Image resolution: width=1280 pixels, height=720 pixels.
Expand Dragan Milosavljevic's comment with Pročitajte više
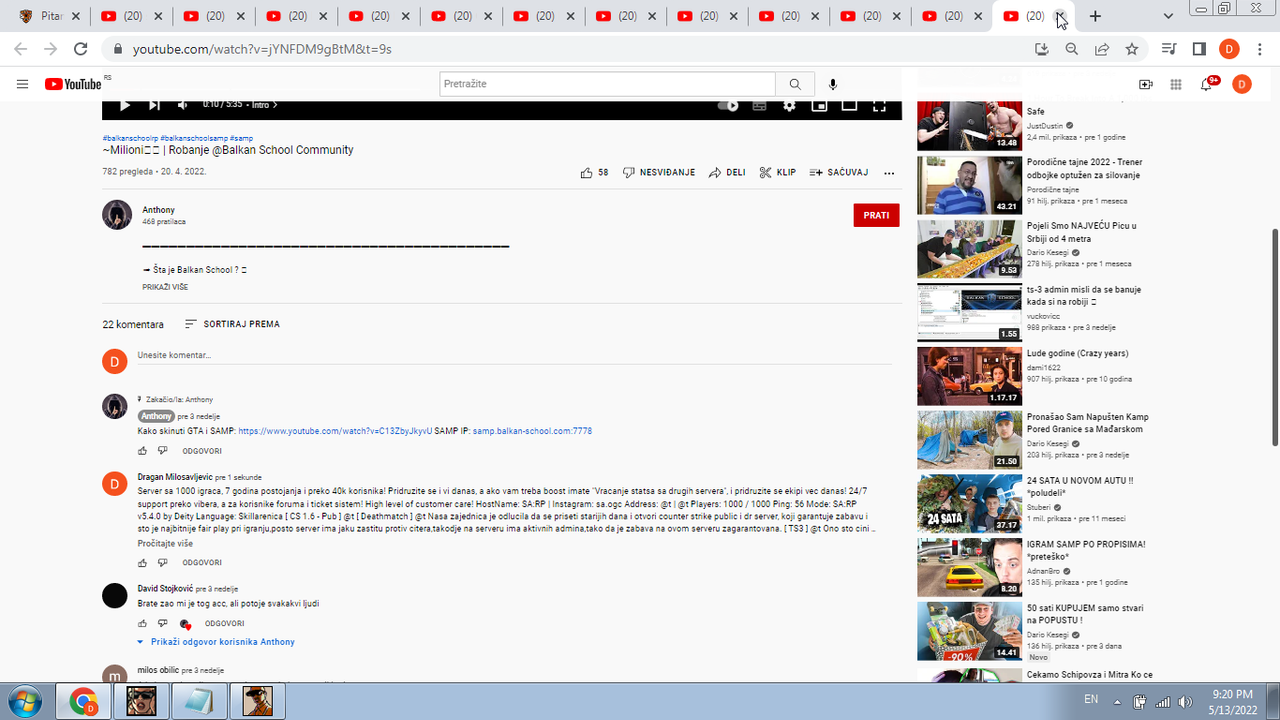click(165, 543)
